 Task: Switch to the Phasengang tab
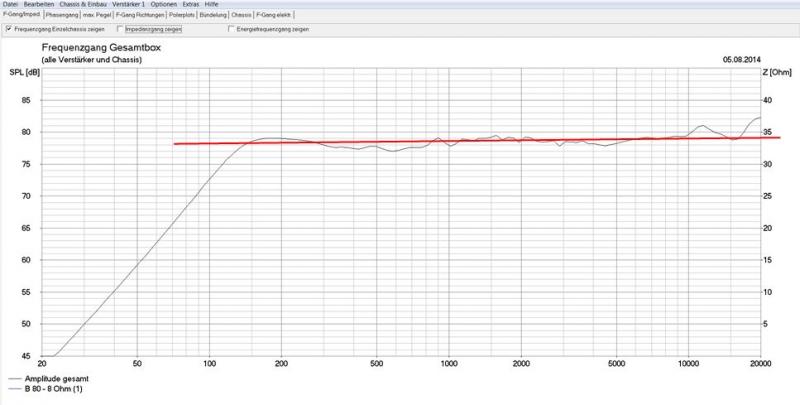[x=62, y=15]
